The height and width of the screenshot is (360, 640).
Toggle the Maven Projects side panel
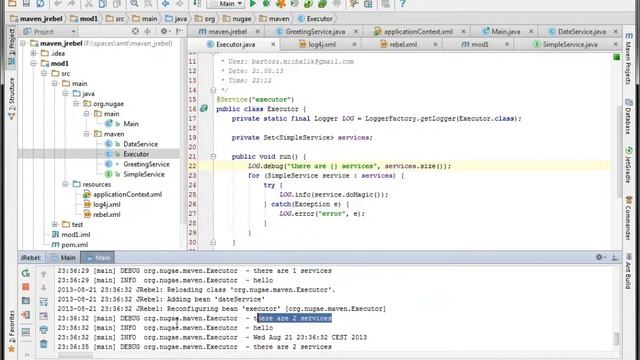point(629,59)
